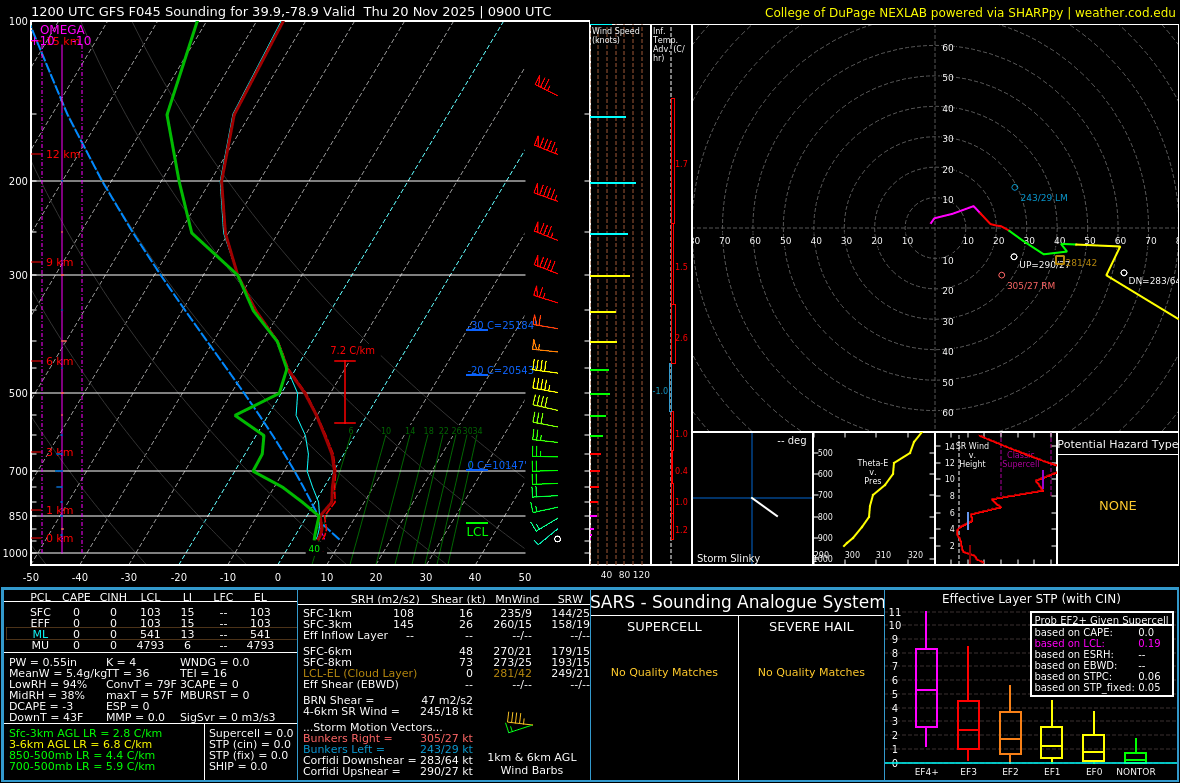This screenshot has height=783, width=1180.
Task: Click the blue 'Bunkers Left = 243/29 kt'
Action: click(388, 749)
